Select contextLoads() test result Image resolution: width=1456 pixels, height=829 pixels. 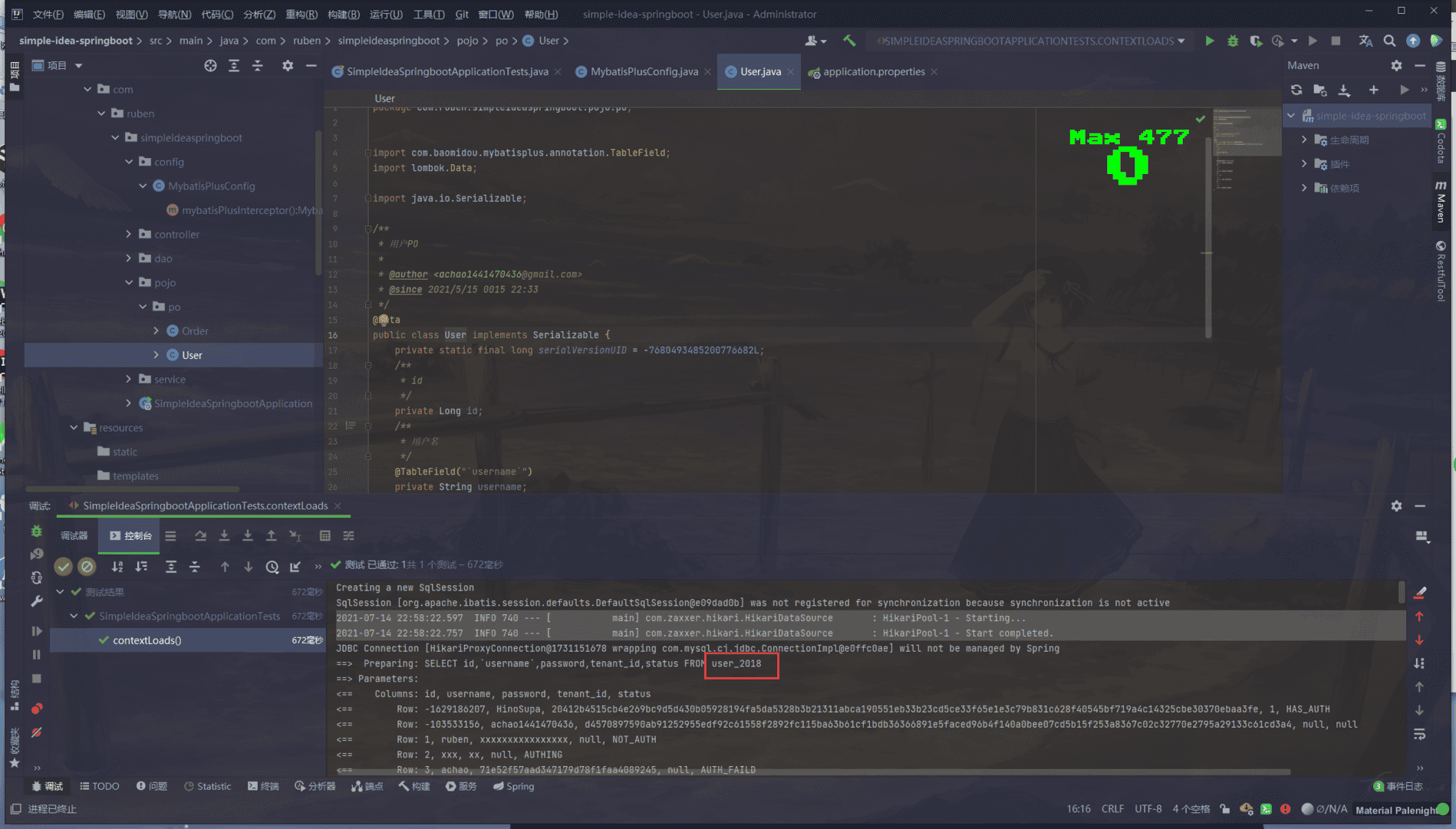[147, 640]
